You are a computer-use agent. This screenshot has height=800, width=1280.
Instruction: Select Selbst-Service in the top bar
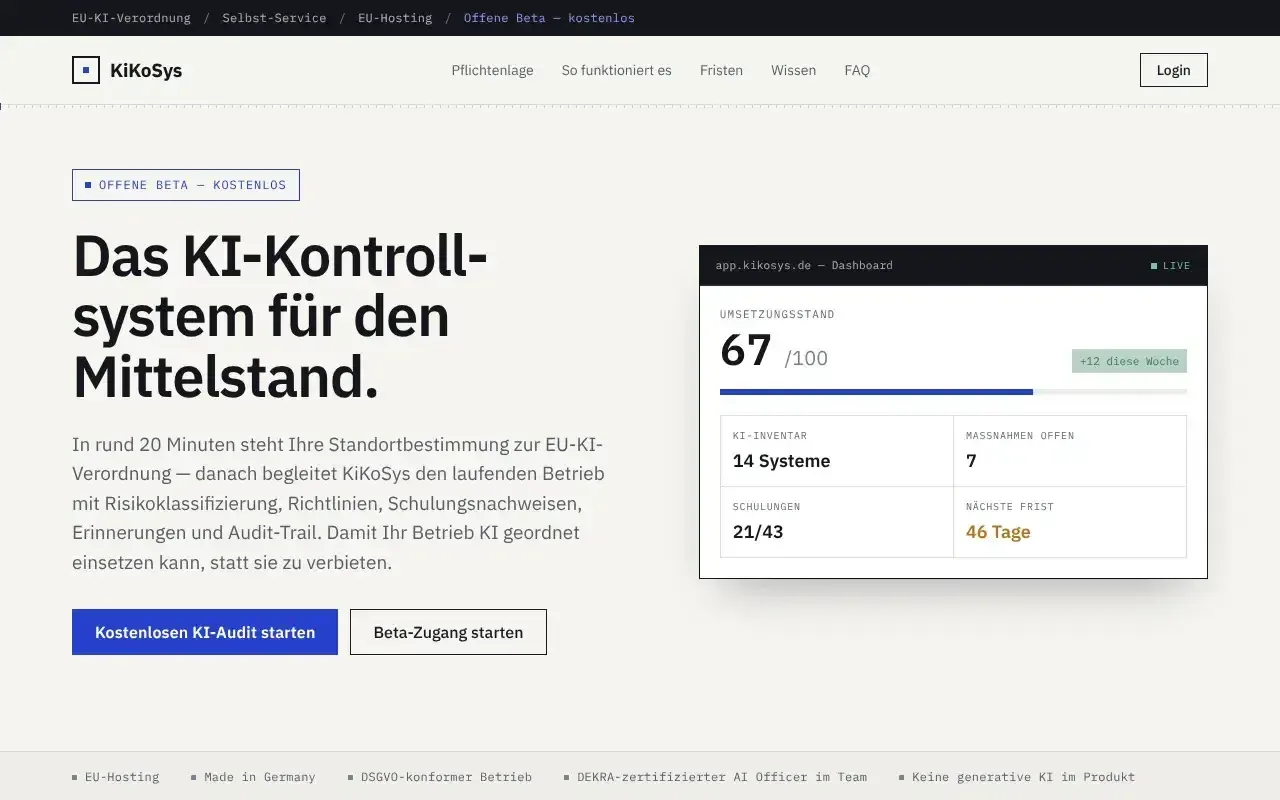(274, 18)
